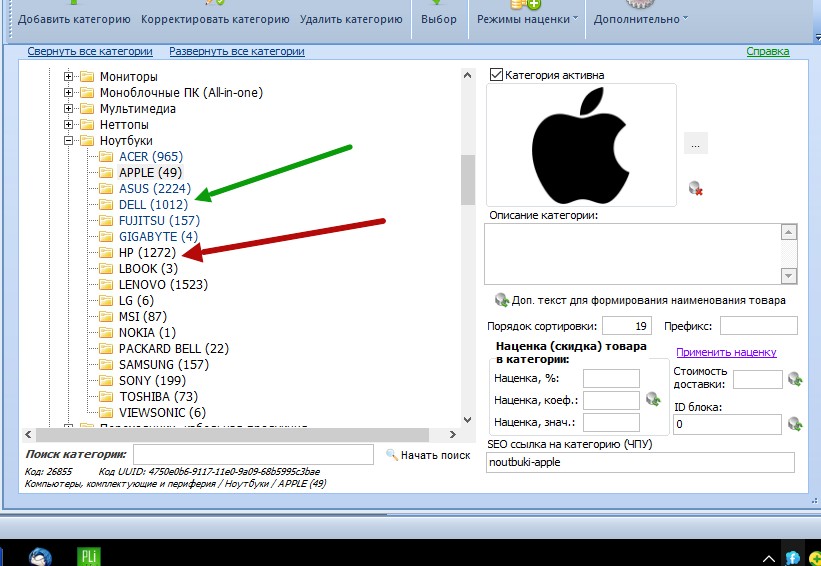Viewport: 821px width, 566px height.
Task: Select HP (1272) category
Action: tap(147, 252)
